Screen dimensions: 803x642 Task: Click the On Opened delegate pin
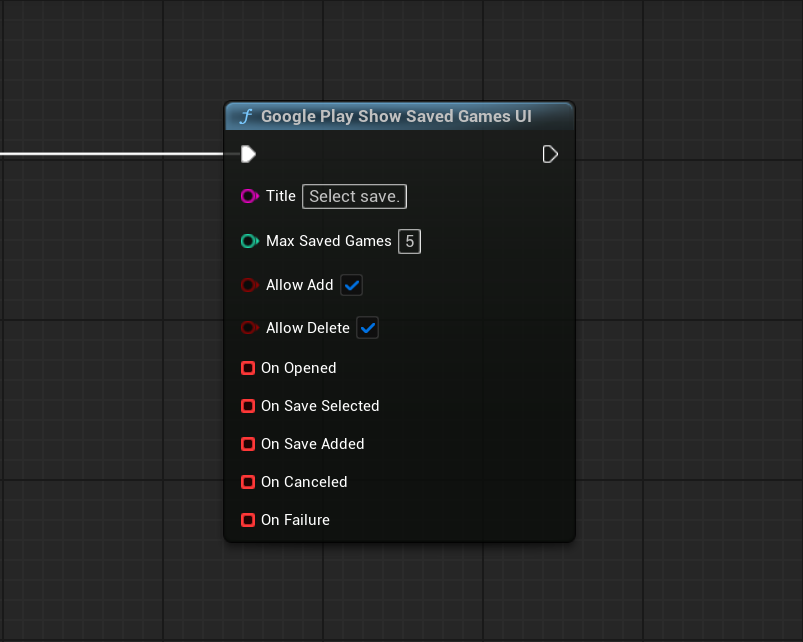point(248,368)
